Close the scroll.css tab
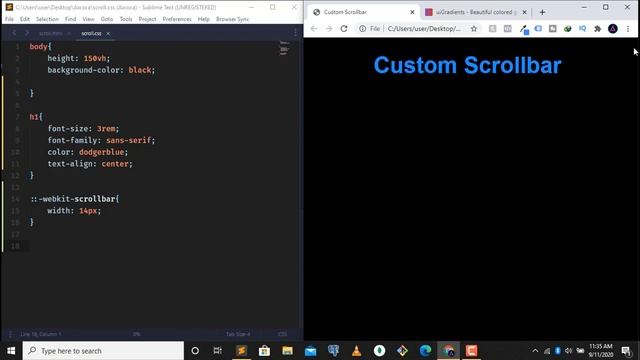Viewport: 640px width, 360px height. point(108,33)
